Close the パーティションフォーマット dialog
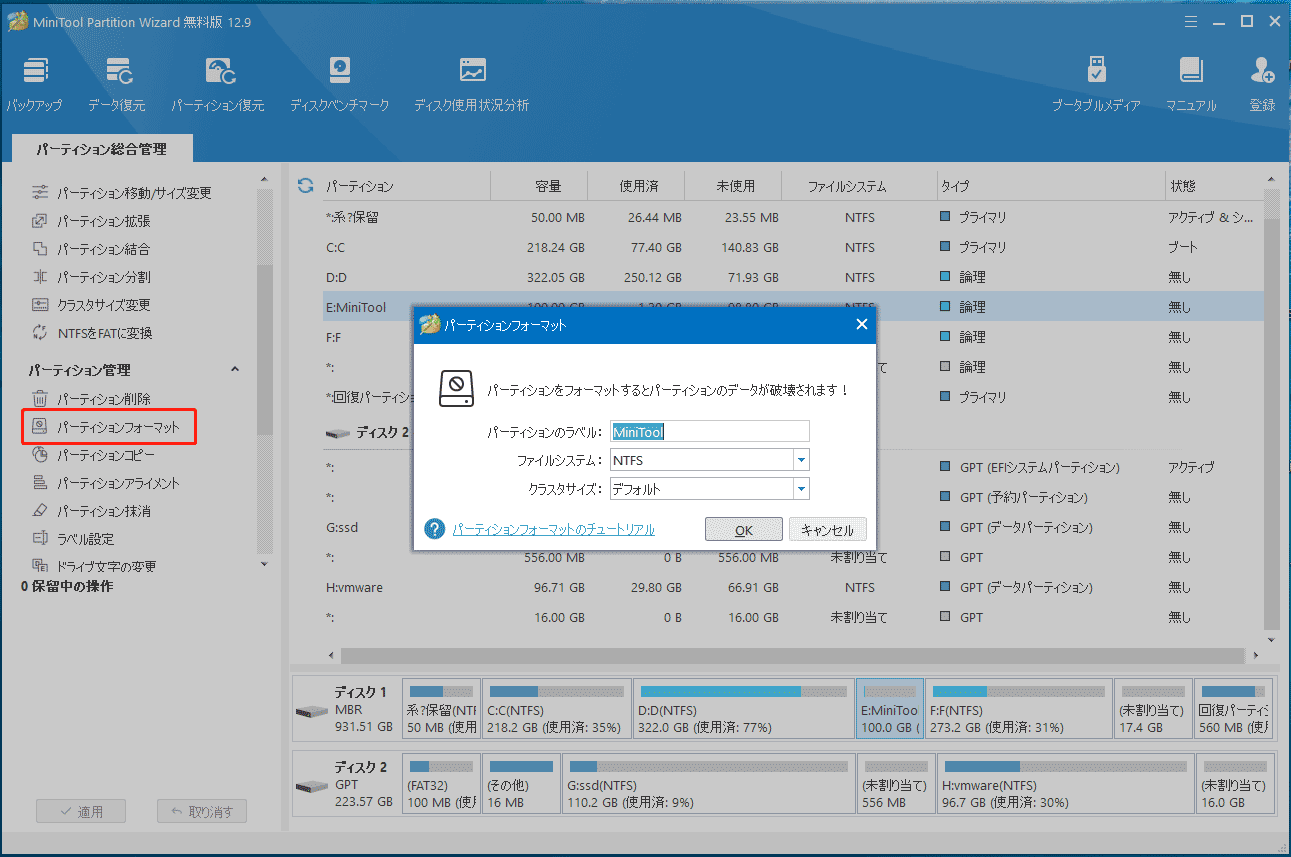The width and height of the screenshot is (1291, 857). coord(862,325)
